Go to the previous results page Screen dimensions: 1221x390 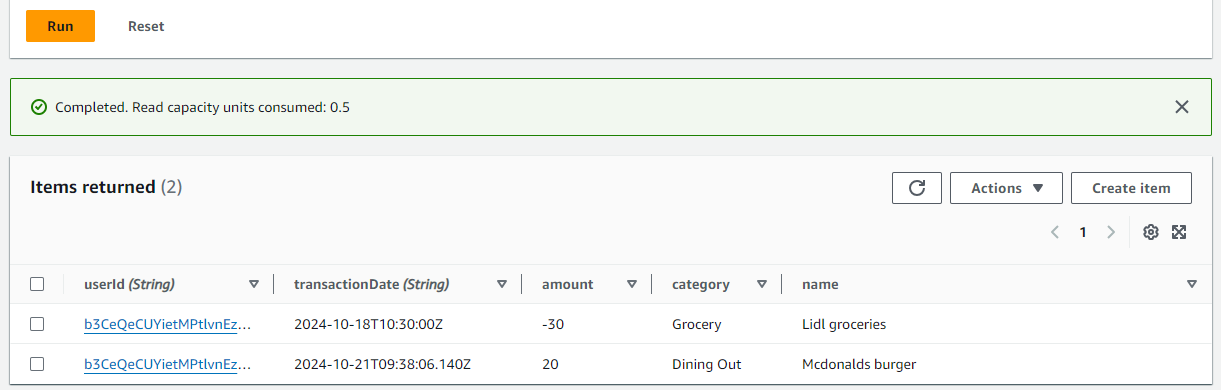click(1055, 232)
